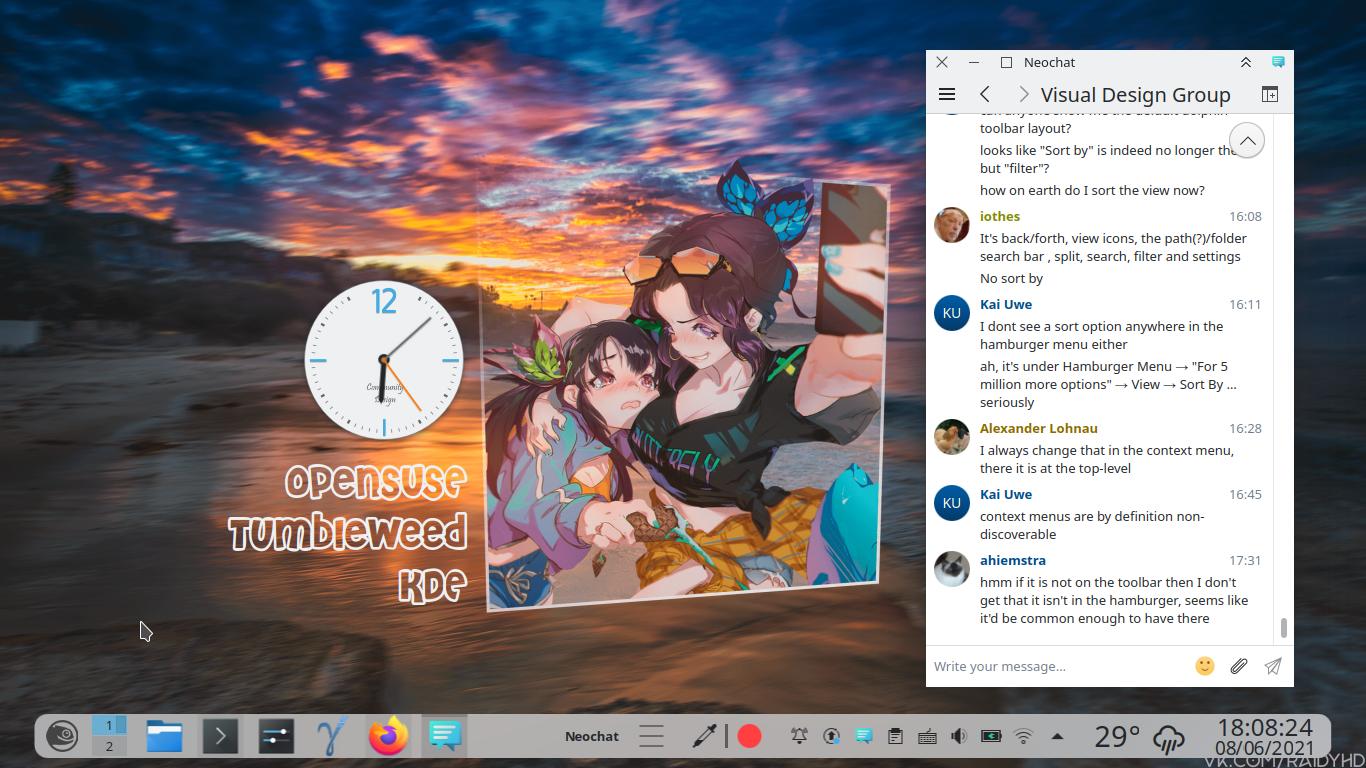The width and height of the screenshot is (1366, 768).
Task: Expand hidden system tray icons arrow
Action: (1057, 736)
